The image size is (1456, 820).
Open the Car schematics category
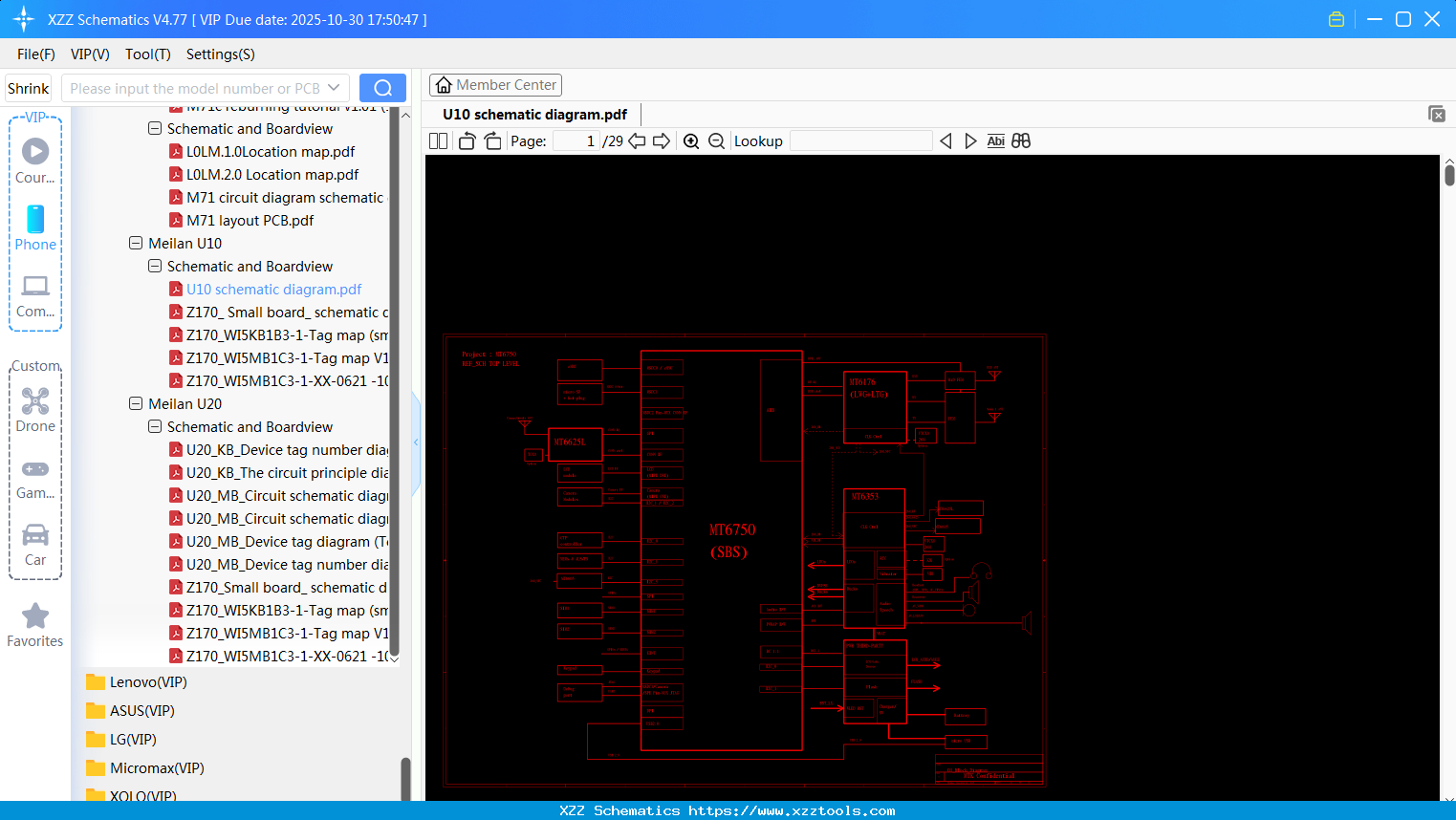34,543
